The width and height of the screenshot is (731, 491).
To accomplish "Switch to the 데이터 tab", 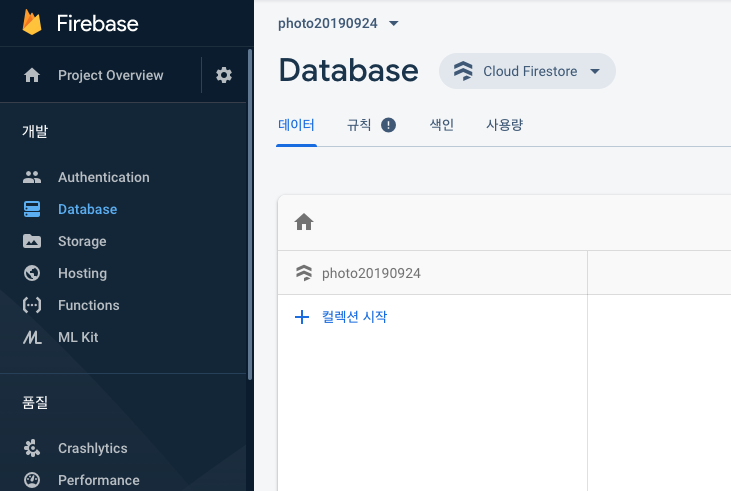I will coord(297,125).
